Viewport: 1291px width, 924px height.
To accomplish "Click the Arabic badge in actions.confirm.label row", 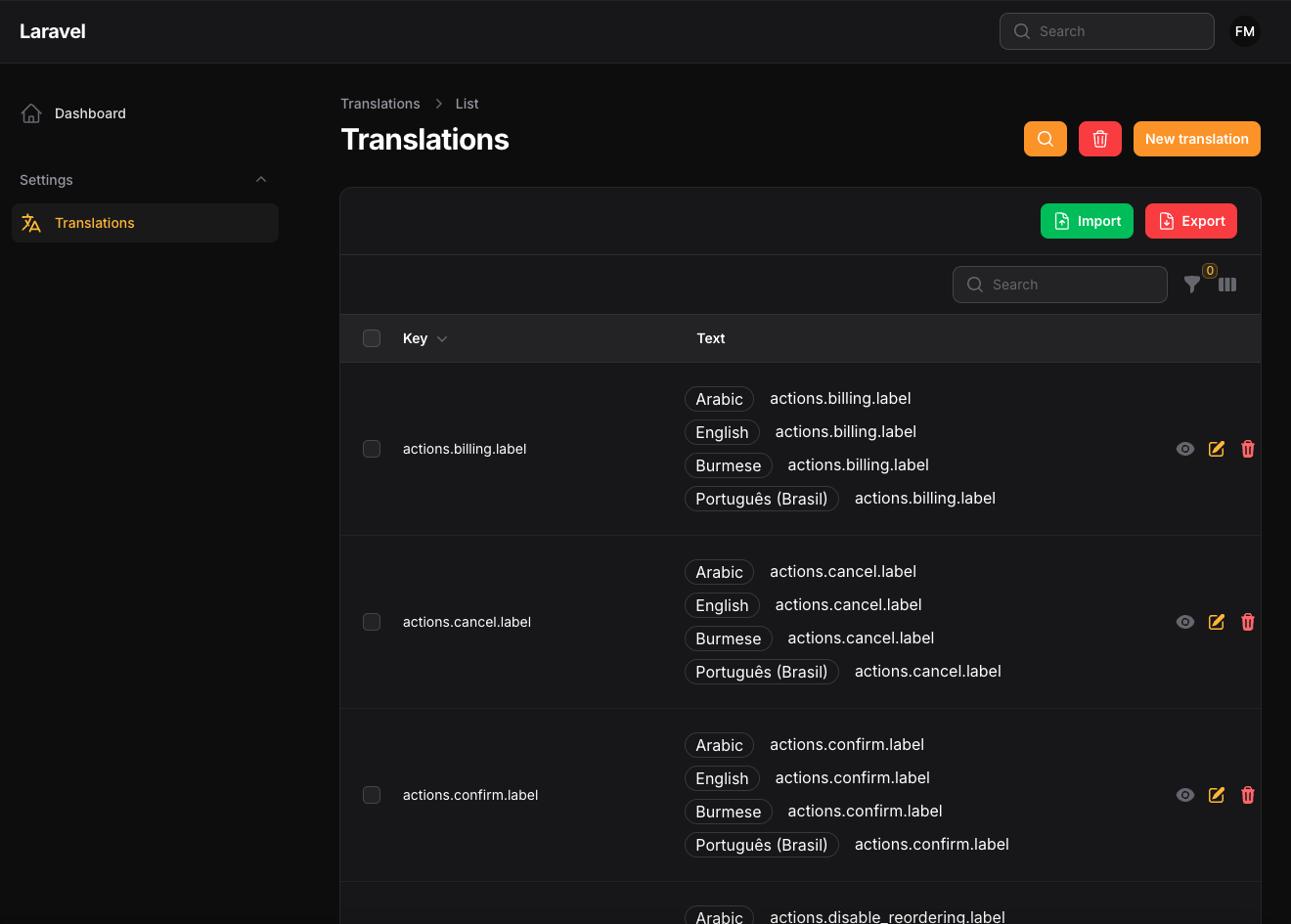I will (719, 745).
